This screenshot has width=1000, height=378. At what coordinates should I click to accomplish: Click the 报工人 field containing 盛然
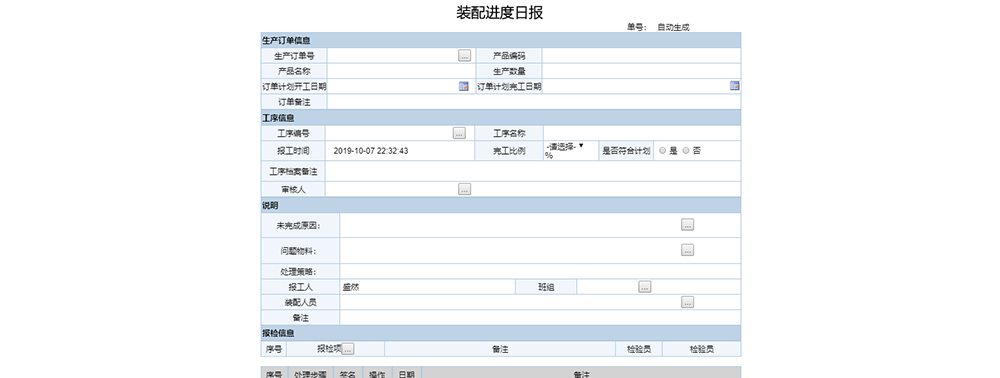coord(427,287)
